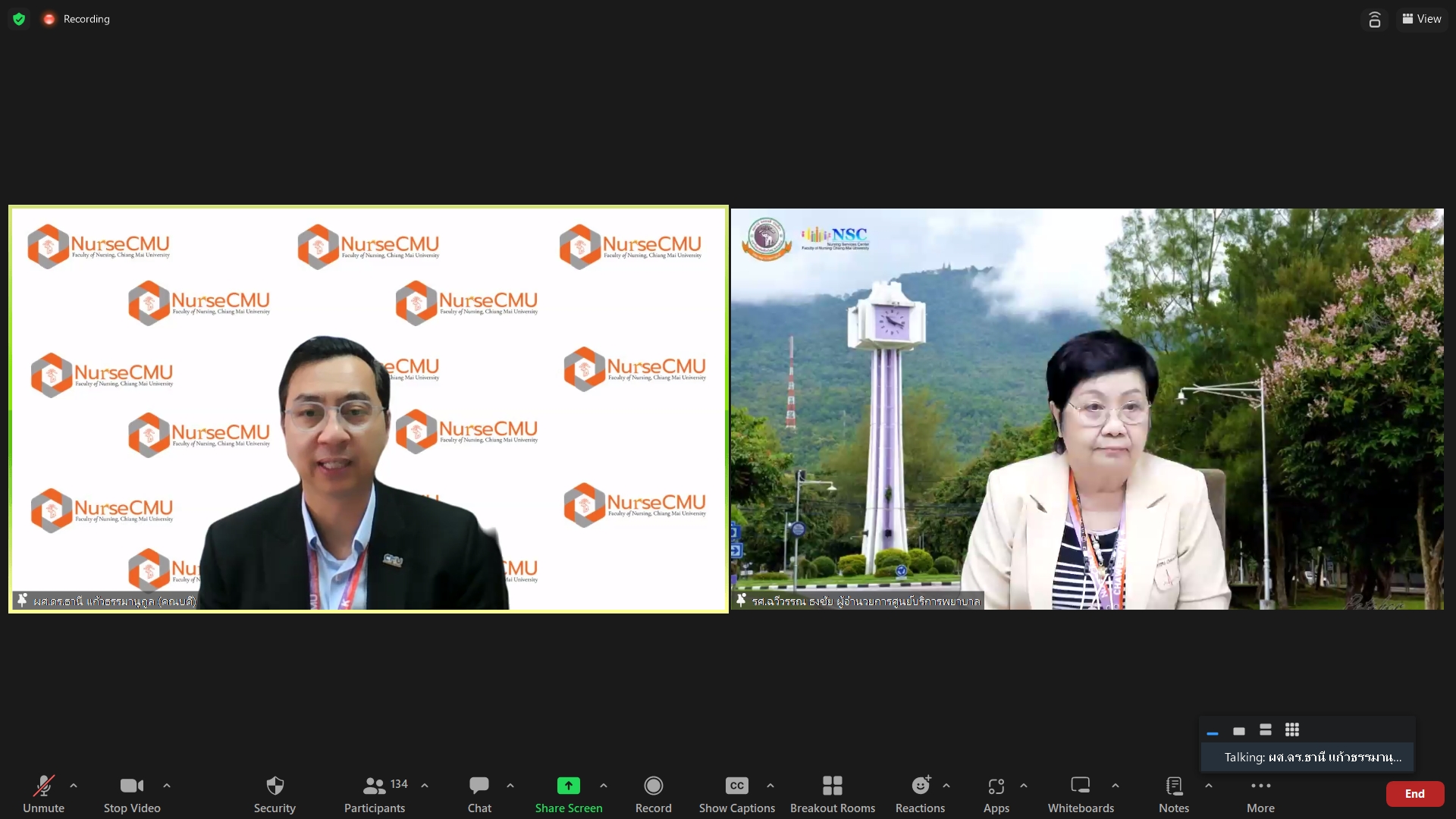Click the 134 participants count
The height and width of the screenshot is (819, 1456).
[x=399, y=783]
